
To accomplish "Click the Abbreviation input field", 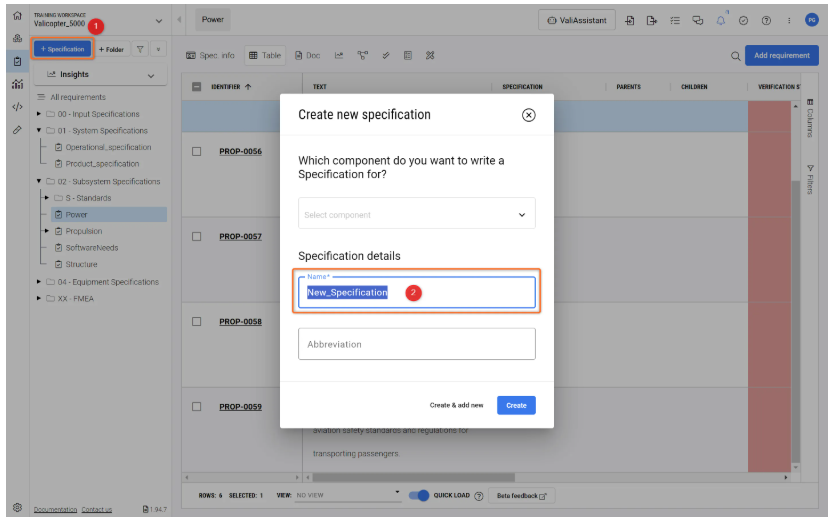I will [416, 344].
